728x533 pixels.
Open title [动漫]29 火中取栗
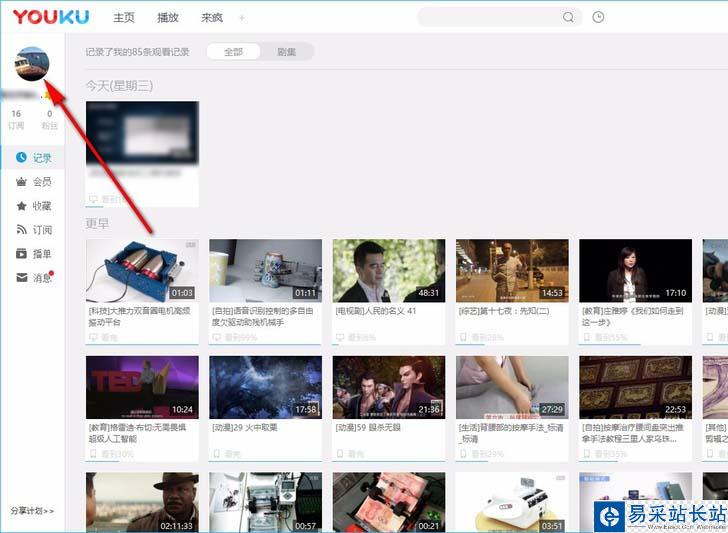pyautogui.click(x=244, y=428)
